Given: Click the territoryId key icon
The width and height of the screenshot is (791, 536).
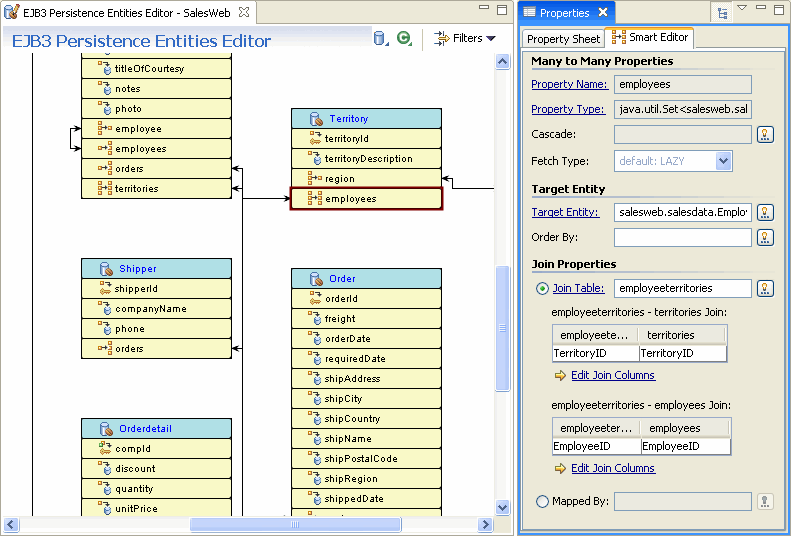Looking at the screenshot, I should [315, 138].
